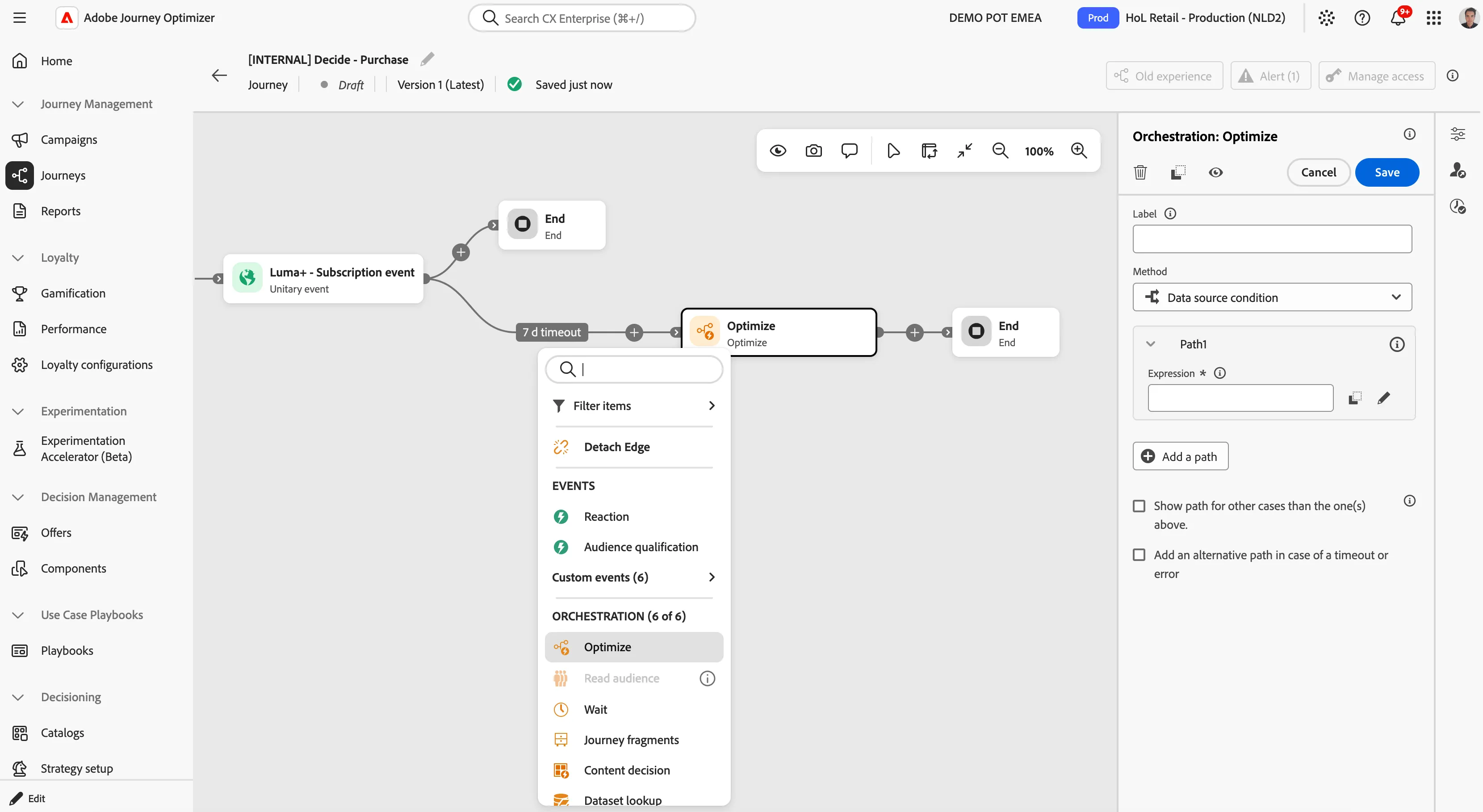Viewport: 1483px width, 812px height.
Task: Click the canvas preview eye icon
Action: pyautogui.click(x=778, y=151)
